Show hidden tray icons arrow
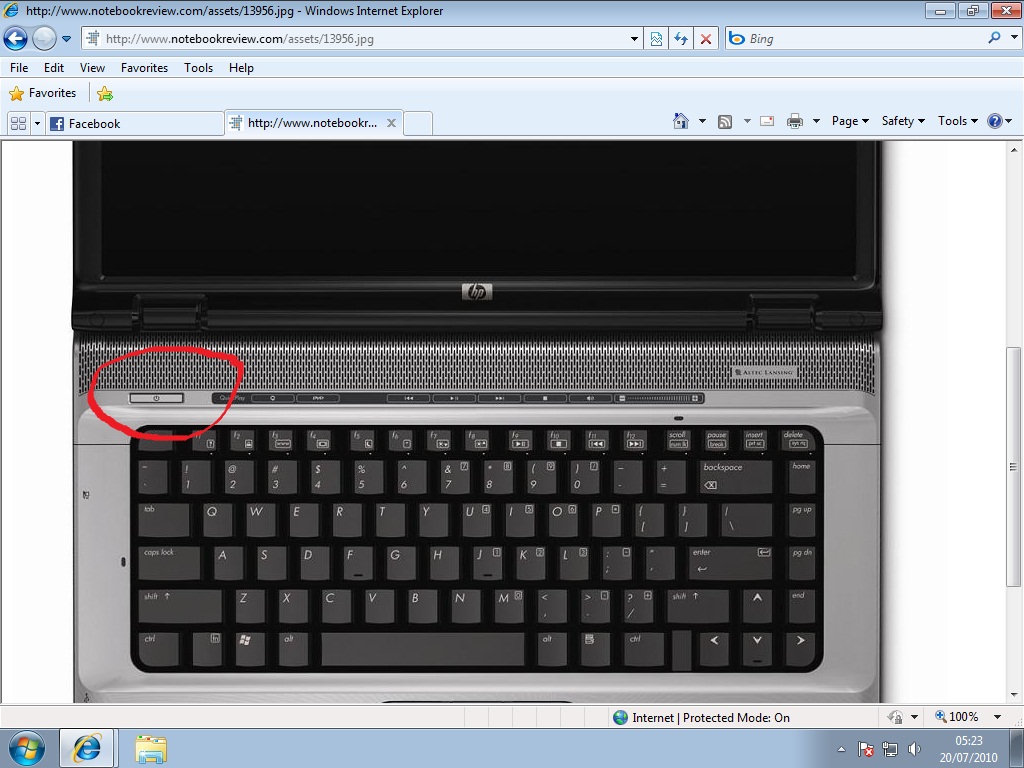 coord(841,749)
